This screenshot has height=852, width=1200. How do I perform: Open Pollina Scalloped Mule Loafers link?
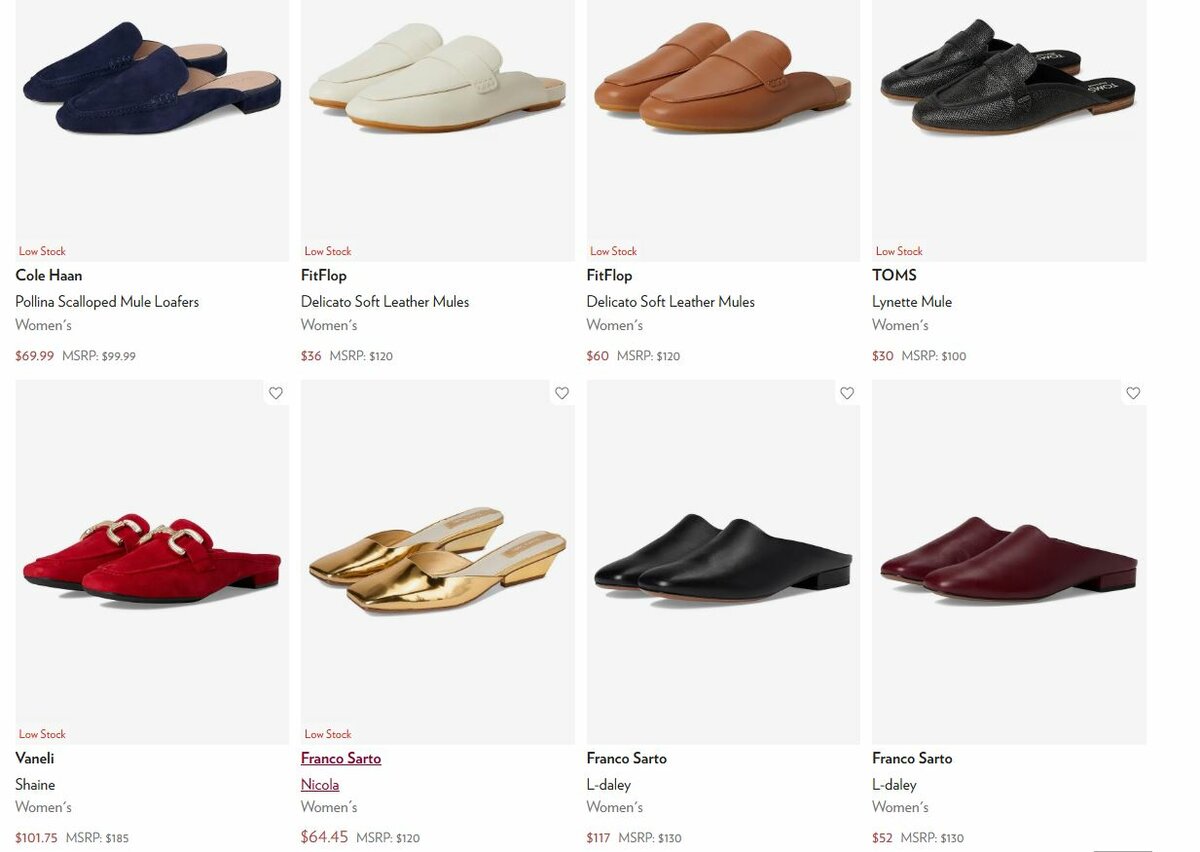coord(107,302)
